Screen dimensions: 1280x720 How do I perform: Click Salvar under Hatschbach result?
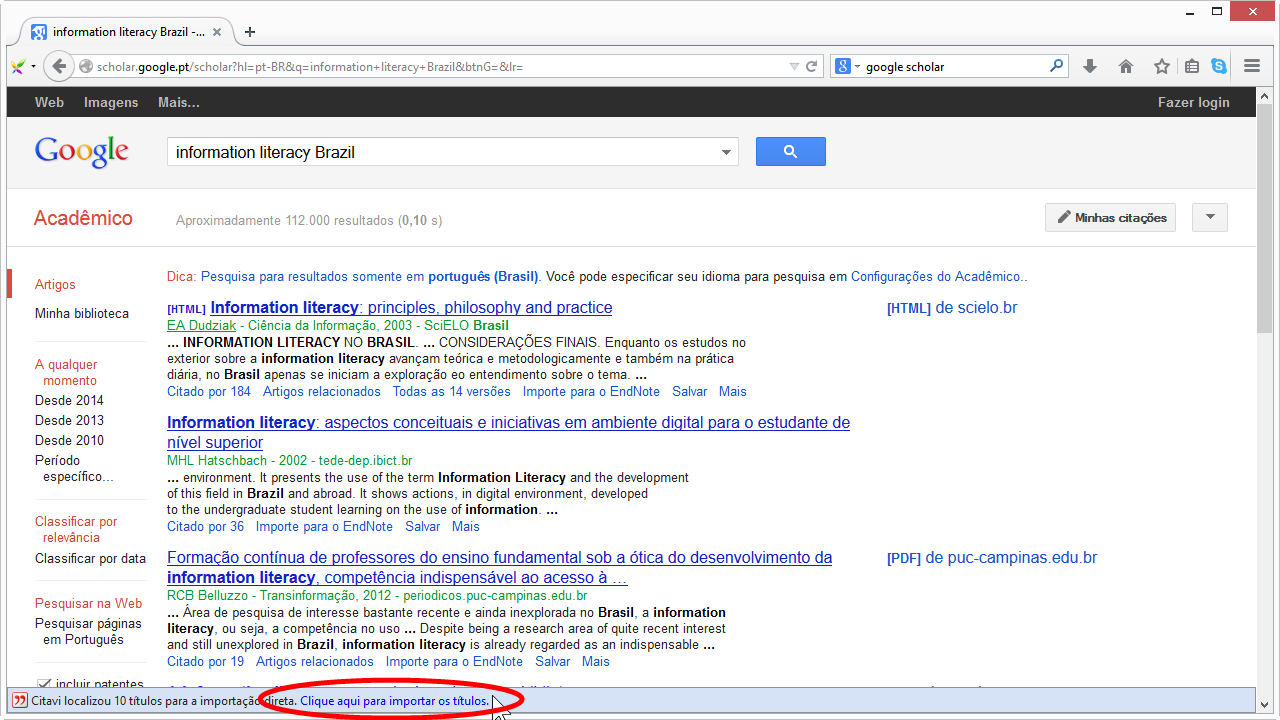coord(422,527)
